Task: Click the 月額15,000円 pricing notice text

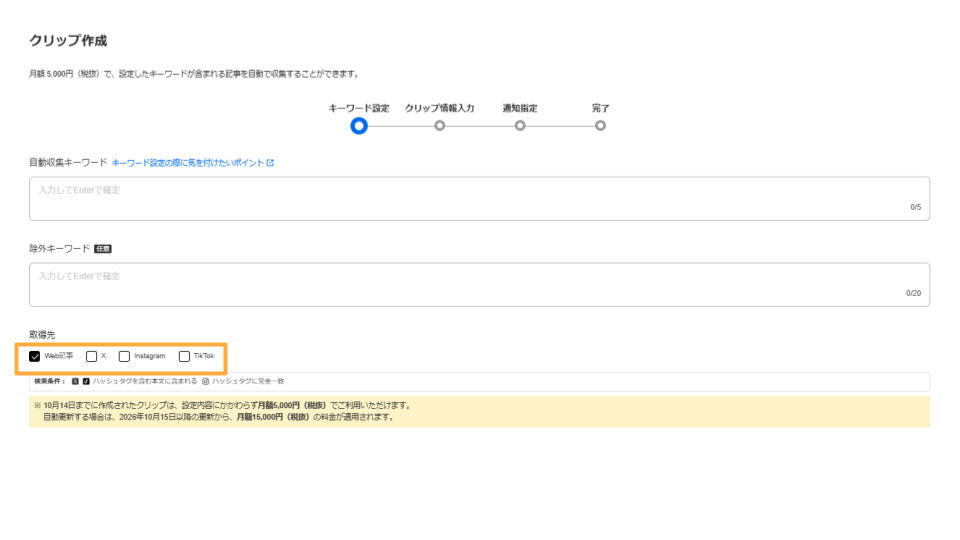Action: [219, 418]
